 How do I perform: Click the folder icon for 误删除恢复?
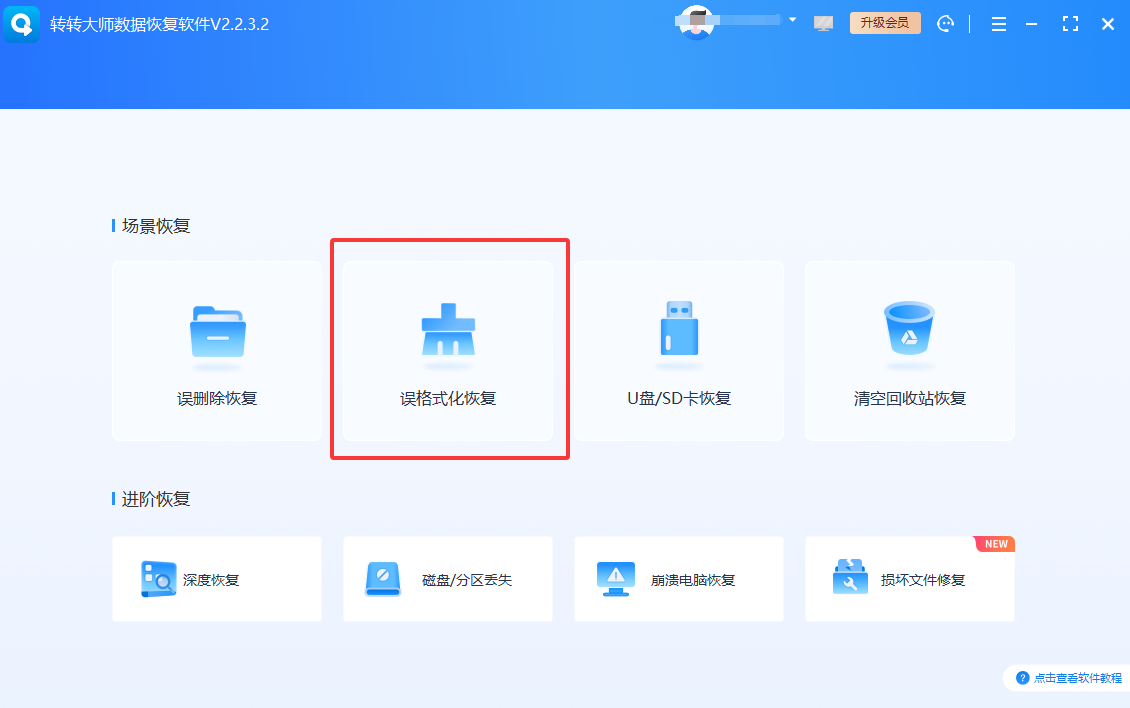click(x=218, y=332)
